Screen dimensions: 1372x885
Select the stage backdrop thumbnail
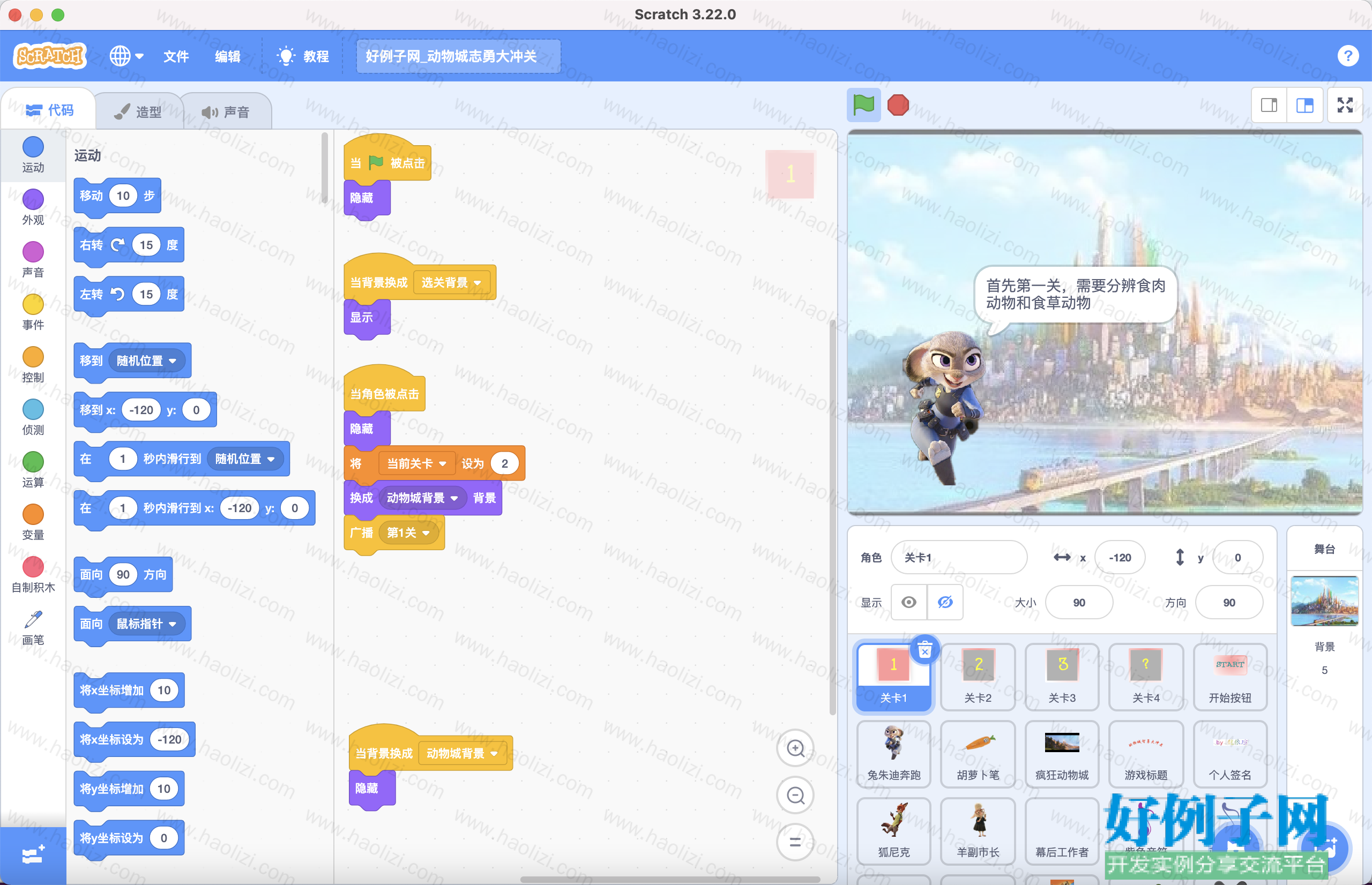(1324, 601)
